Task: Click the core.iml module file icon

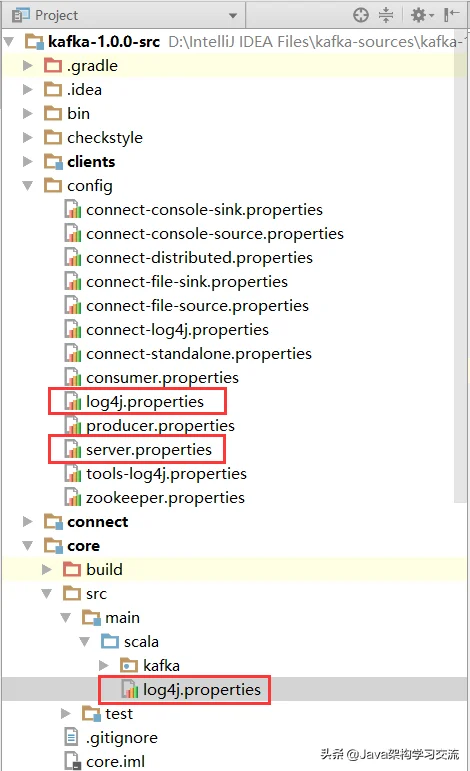Action: [x=72, y=761]
